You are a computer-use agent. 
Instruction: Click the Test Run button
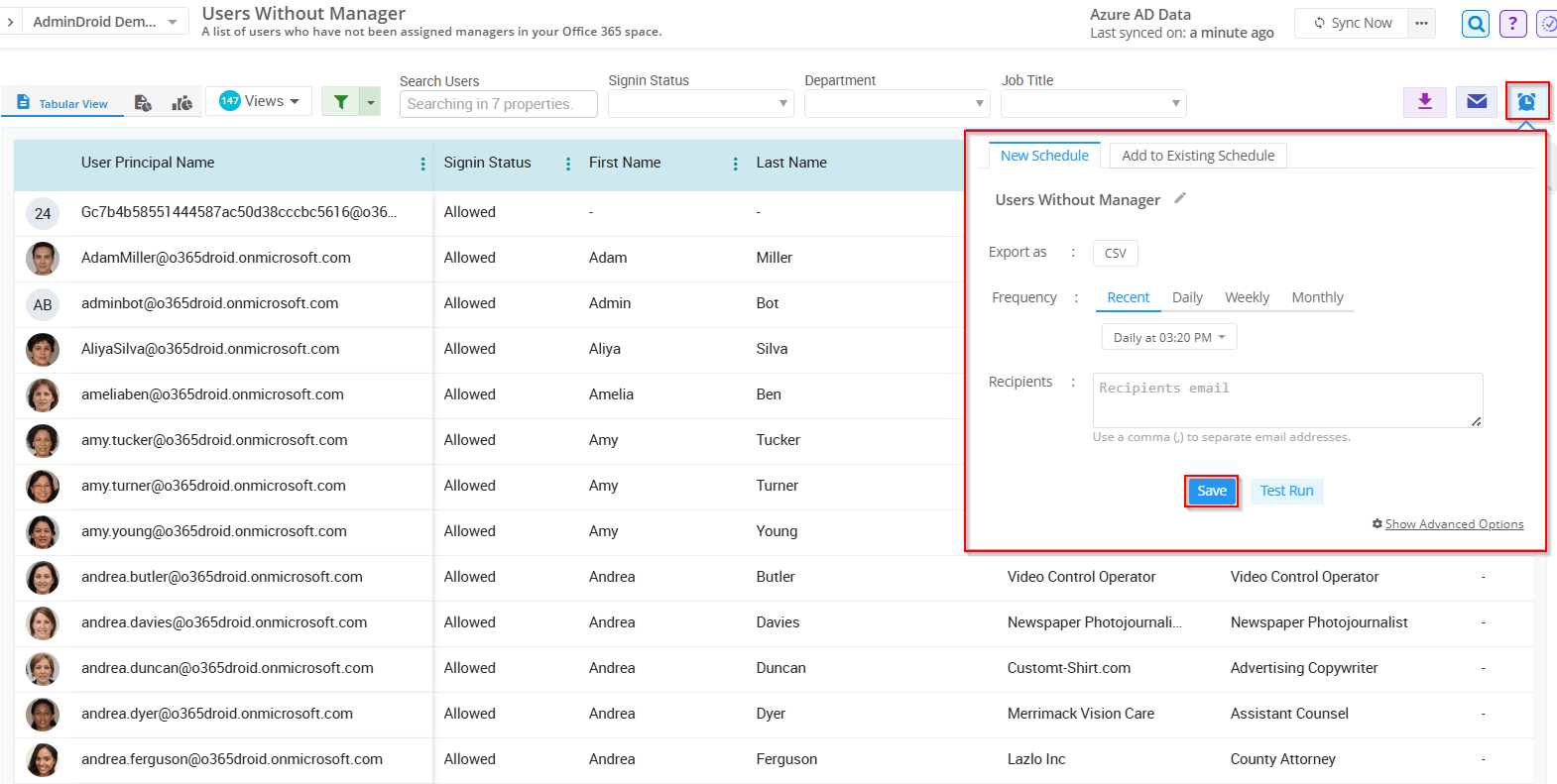point(1286,491)
